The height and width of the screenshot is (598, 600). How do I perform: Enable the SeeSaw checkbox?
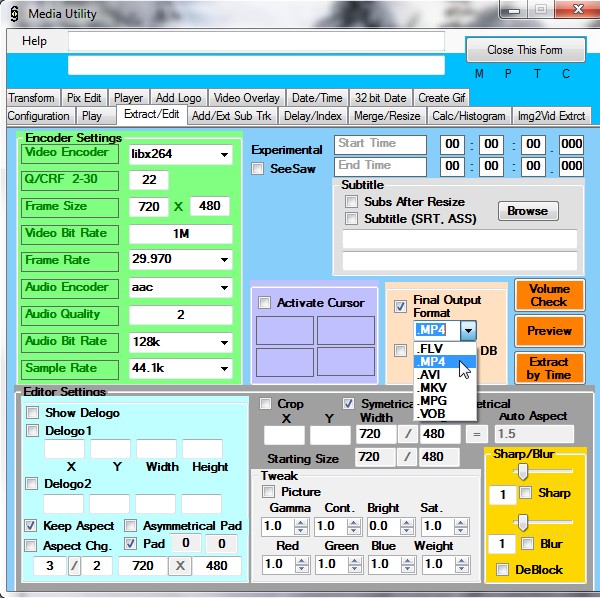pyautogui.click(x=258, y=169)
